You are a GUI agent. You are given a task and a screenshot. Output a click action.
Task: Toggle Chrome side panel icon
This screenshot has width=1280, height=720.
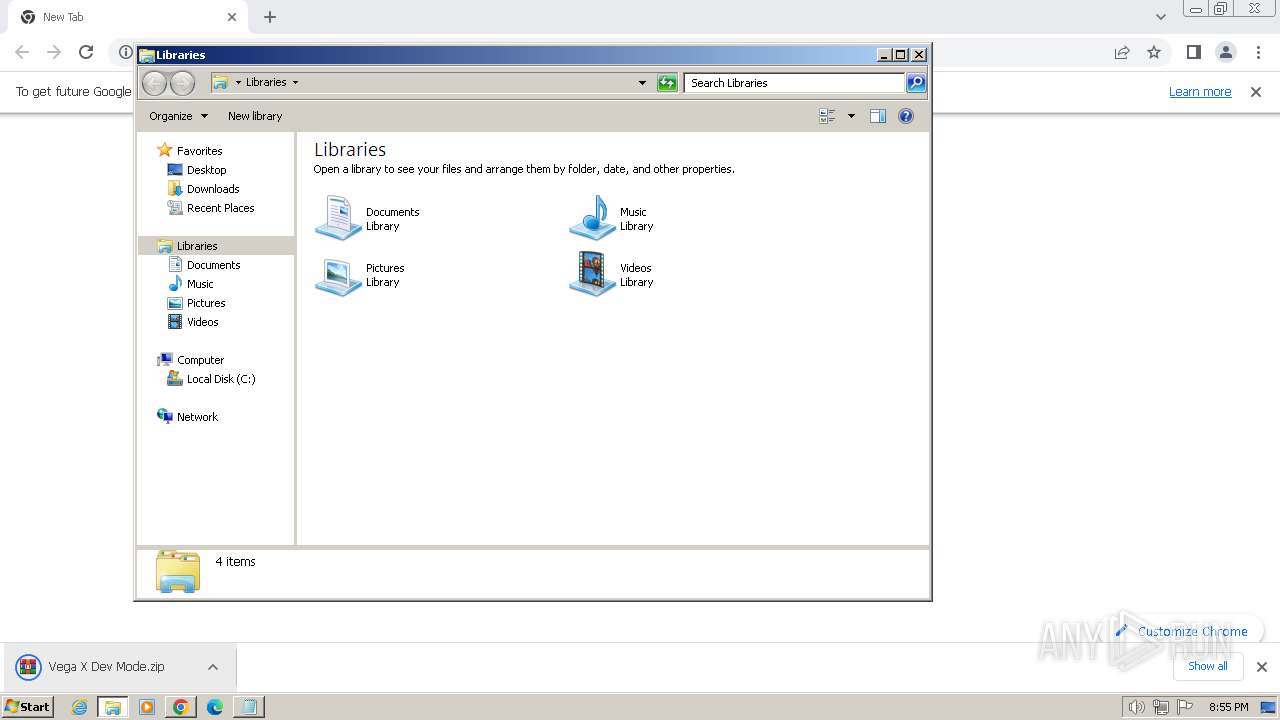(x=1194, y=52)
